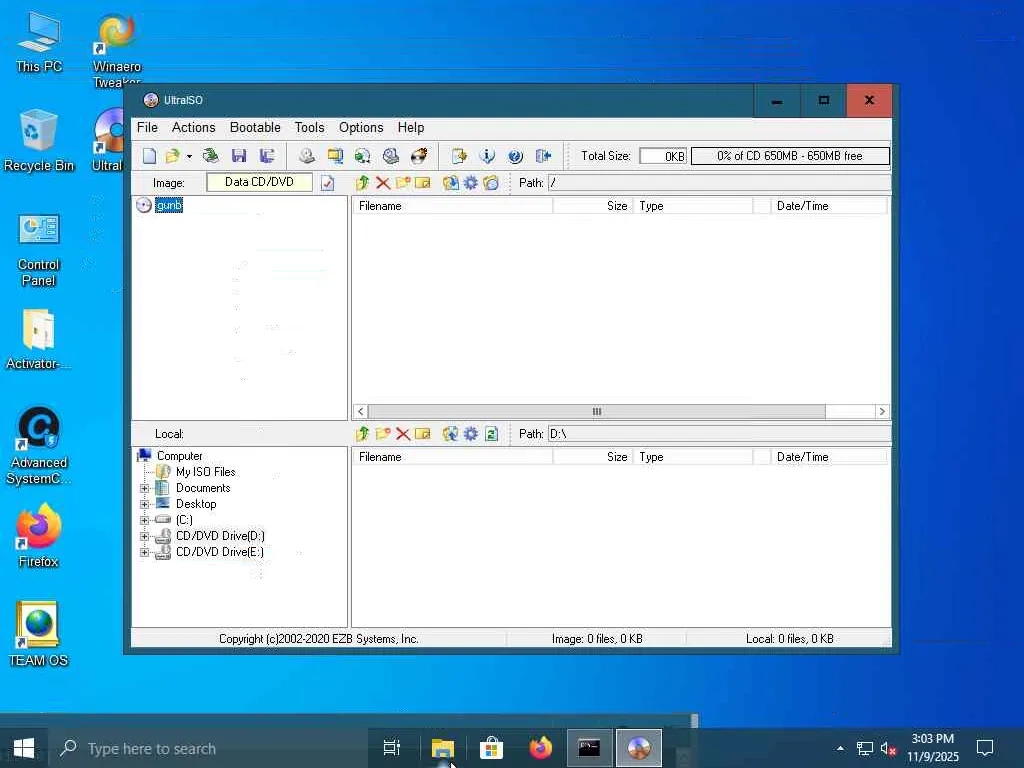
Task: Expand the CD/DVD Drive(D:) node
Action: pos(144,536)
